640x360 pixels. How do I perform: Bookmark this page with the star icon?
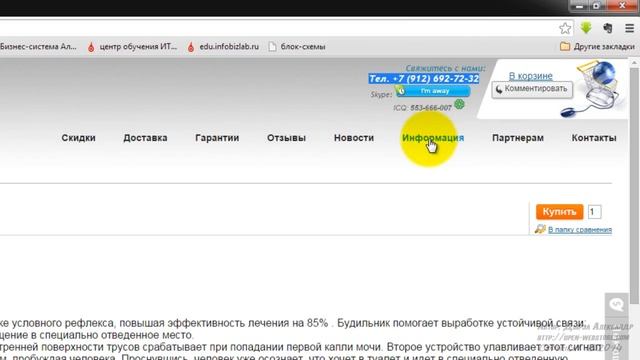(x=565, y=28)
